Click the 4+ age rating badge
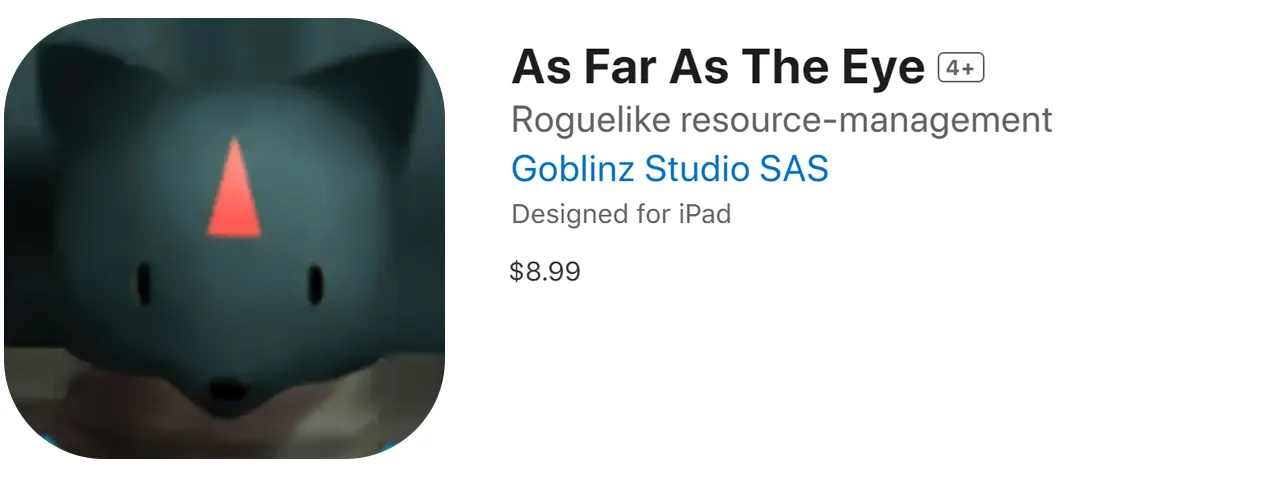Viewport: 1280px width, 477px height. click(961, 68)
